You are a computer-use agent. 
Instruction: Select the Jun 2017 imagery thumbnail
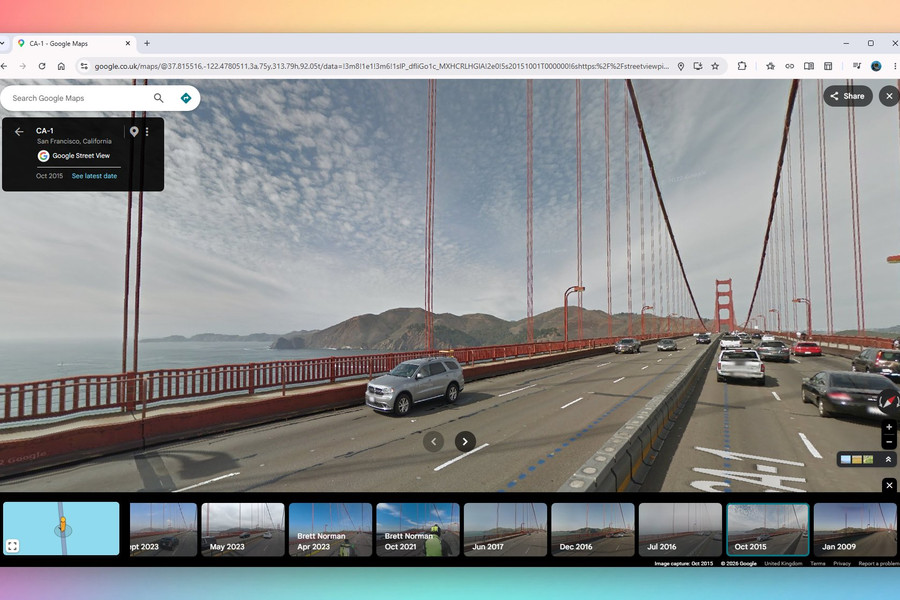click(x=505, y=529)
